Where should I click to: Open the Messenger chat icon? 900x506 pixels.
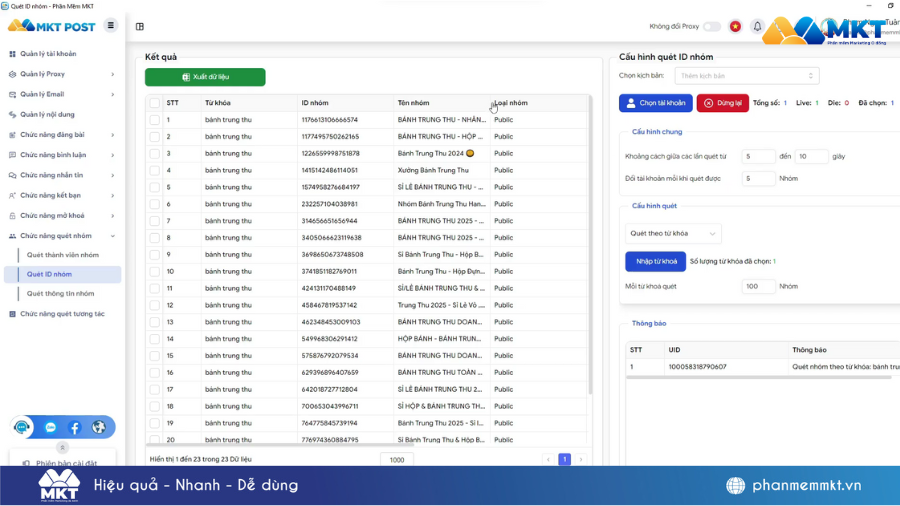pyautogui.click(x=51, y=427)
